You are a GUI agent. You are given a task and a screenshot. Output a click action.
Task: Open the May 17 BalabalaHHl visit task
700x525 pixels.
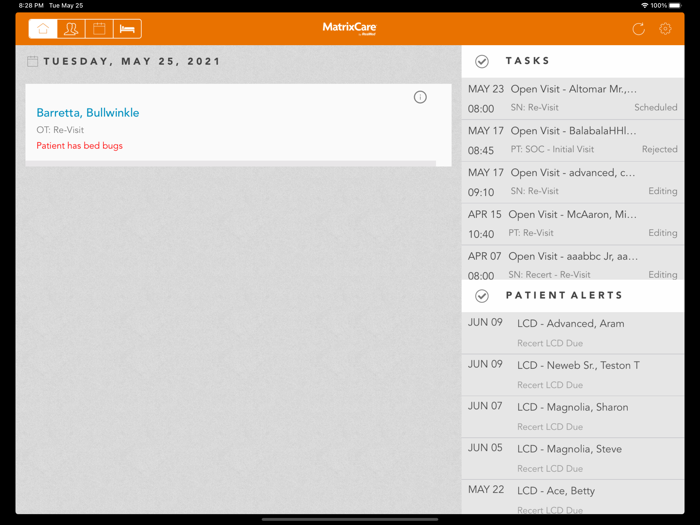point(573,141)
